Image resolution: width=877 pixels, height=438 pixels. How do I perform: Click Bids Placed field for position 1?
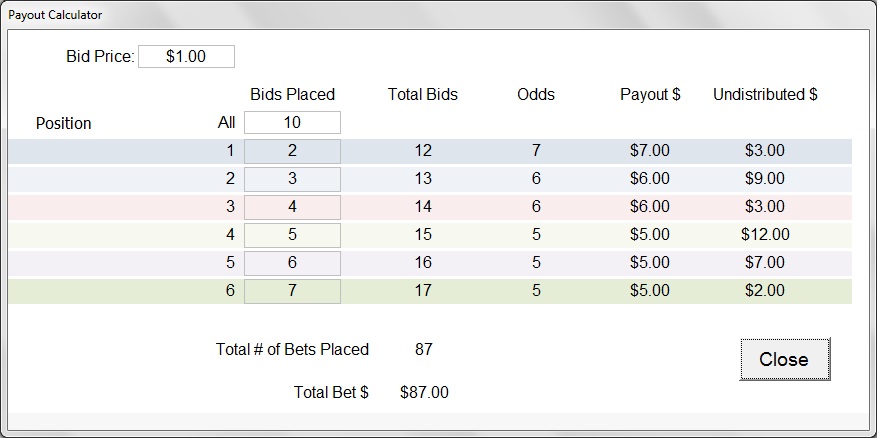(x=292, y=151)
